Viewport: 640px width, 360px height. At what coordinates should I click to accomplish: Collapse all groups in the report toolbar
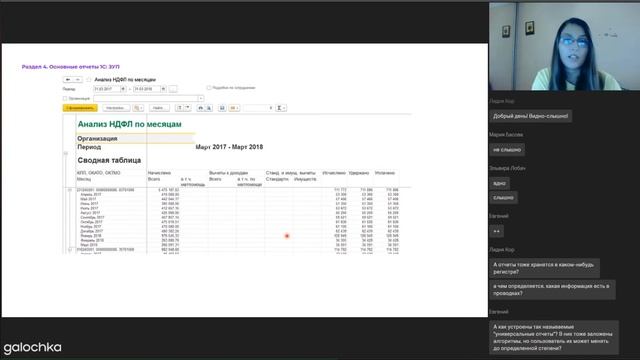pyautogui.click(x=187, y=108)
